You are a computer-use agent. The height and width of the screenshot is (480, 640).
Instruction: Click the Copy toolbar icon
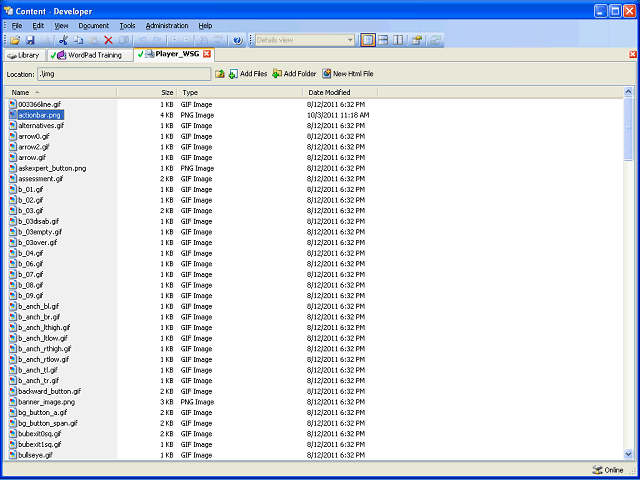(78, 40)
